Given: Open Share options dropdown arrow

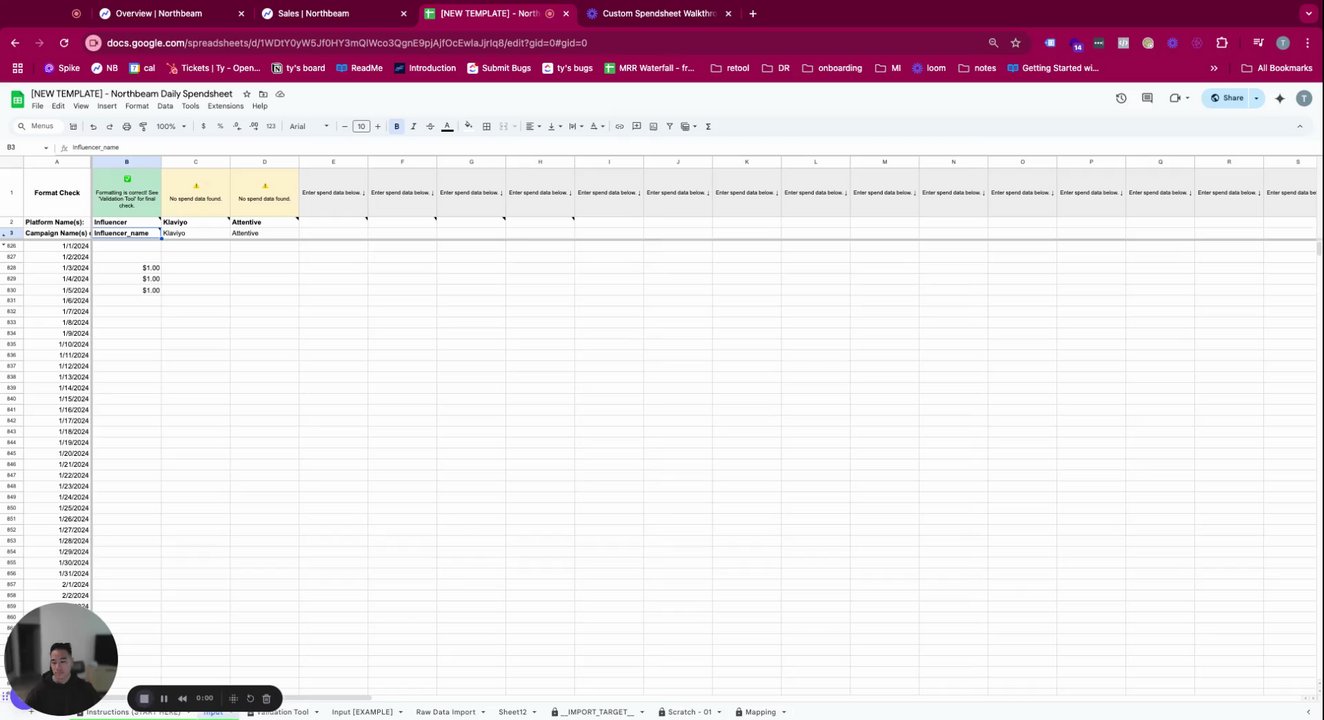Looking at the screenshot, I should 1255,98.
